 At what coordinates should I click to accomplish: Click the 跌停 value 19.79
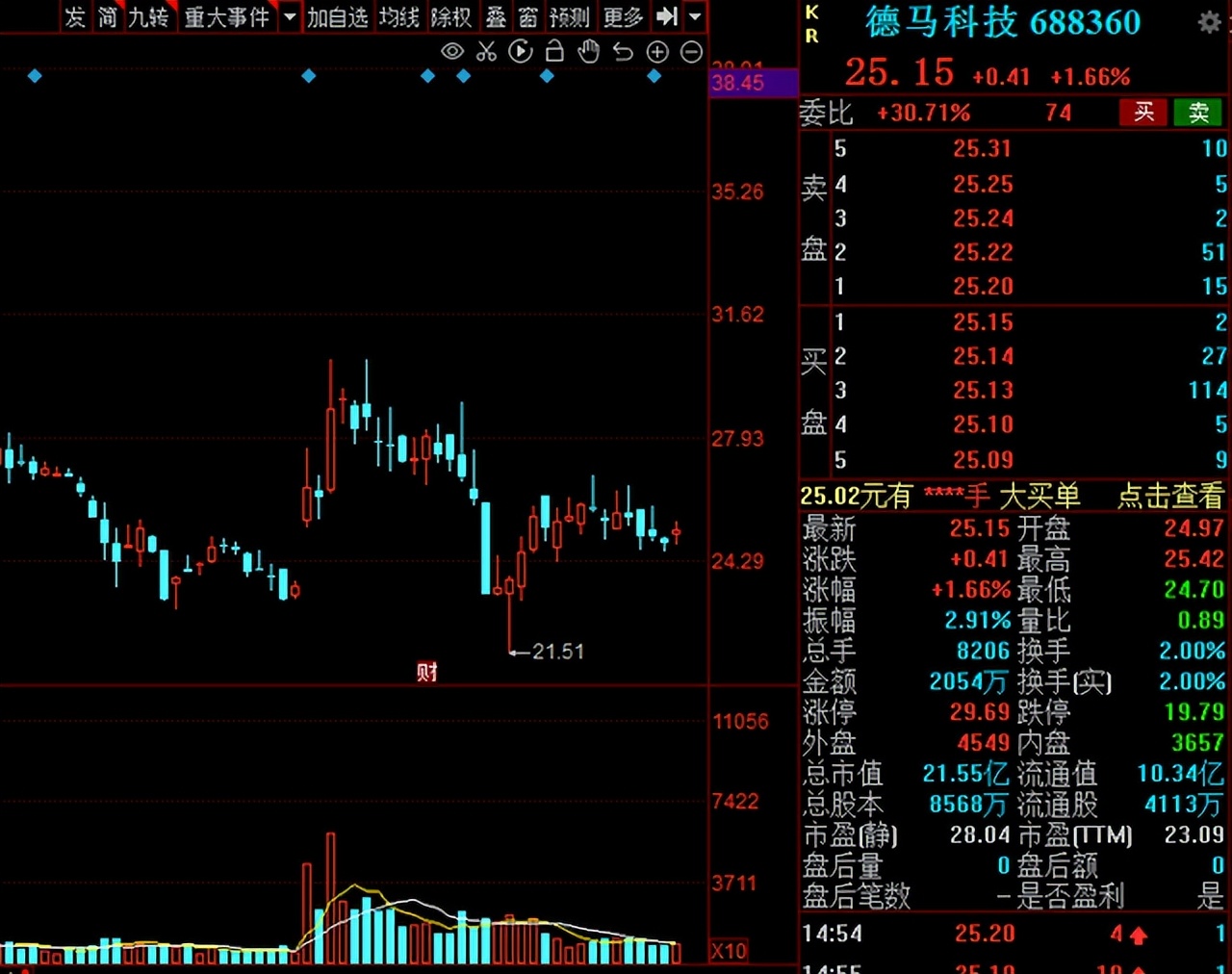tap(1193, 712)
